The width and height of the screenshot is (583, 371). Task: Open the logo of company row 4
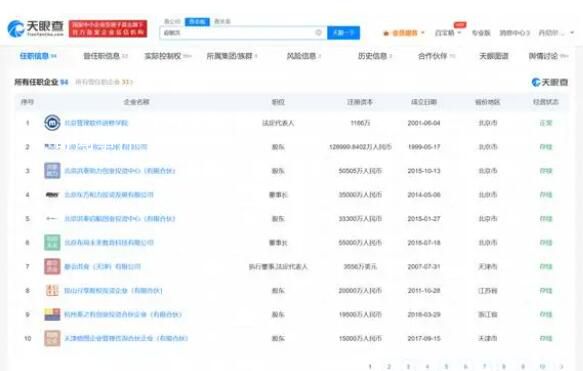click(x=52, y=195)
